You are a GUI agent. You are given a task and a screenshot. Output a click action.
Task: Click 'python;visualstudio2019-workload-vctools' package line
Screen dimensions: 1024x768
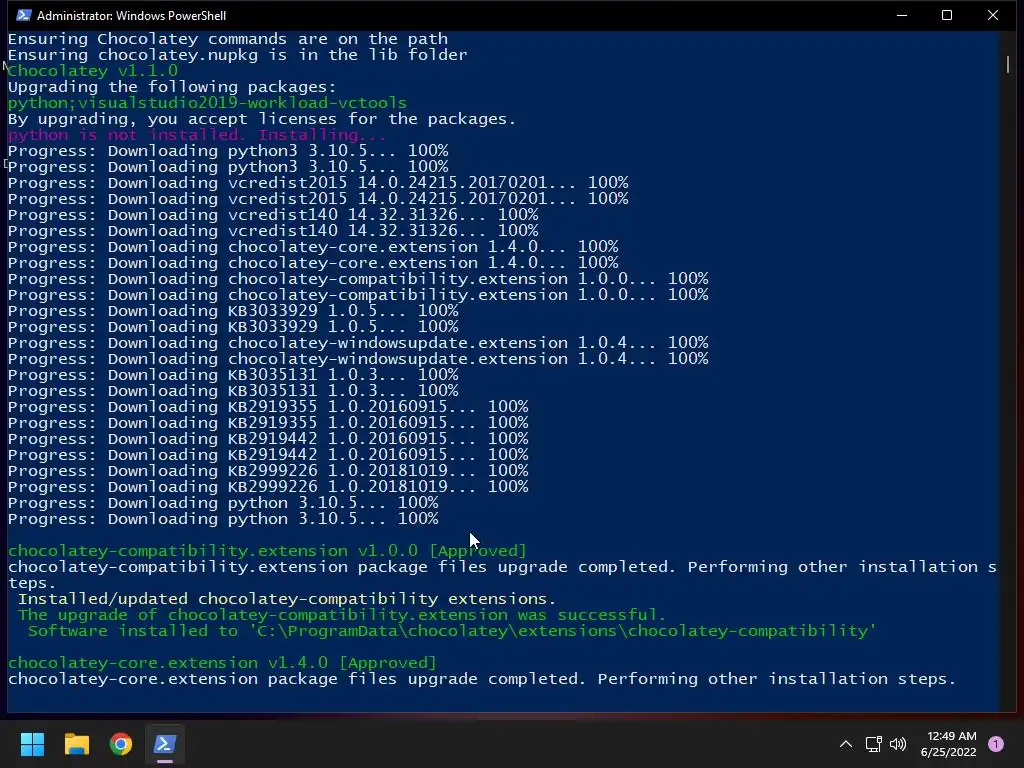(207, 103)
